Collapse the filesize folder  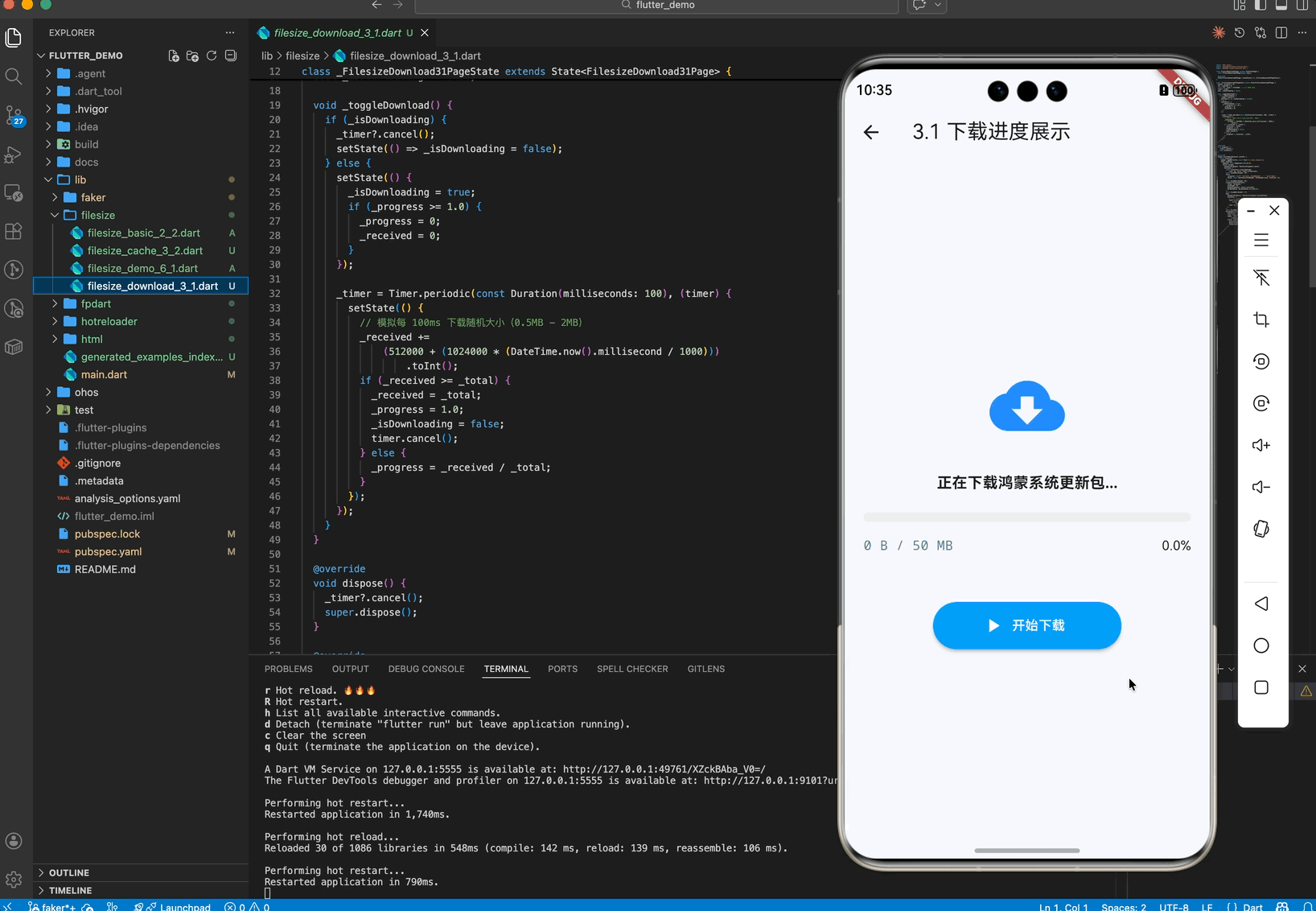tap(141, 215)
